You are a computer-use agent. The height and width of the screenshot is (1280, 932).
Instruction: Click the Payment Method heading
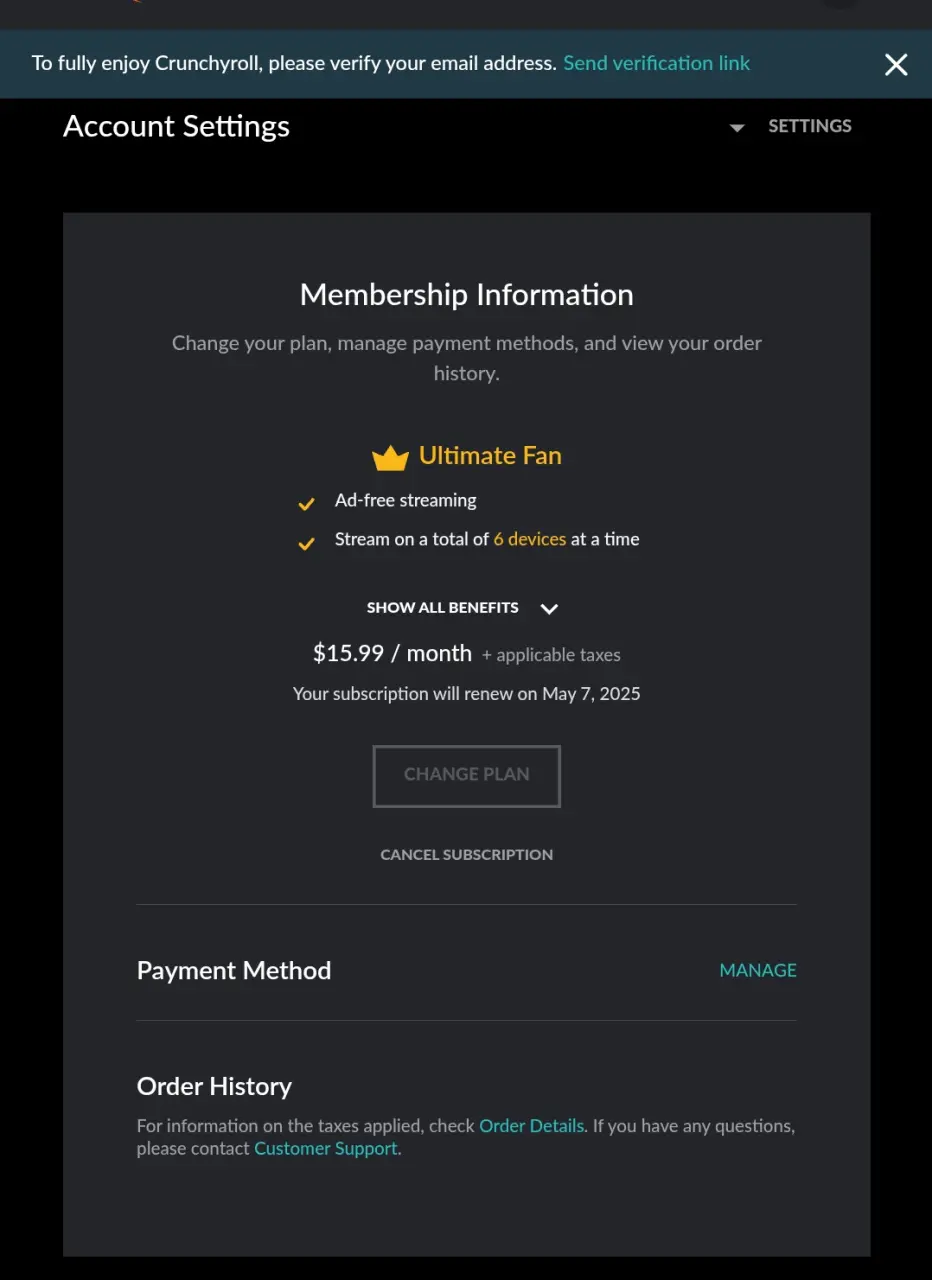234,971
